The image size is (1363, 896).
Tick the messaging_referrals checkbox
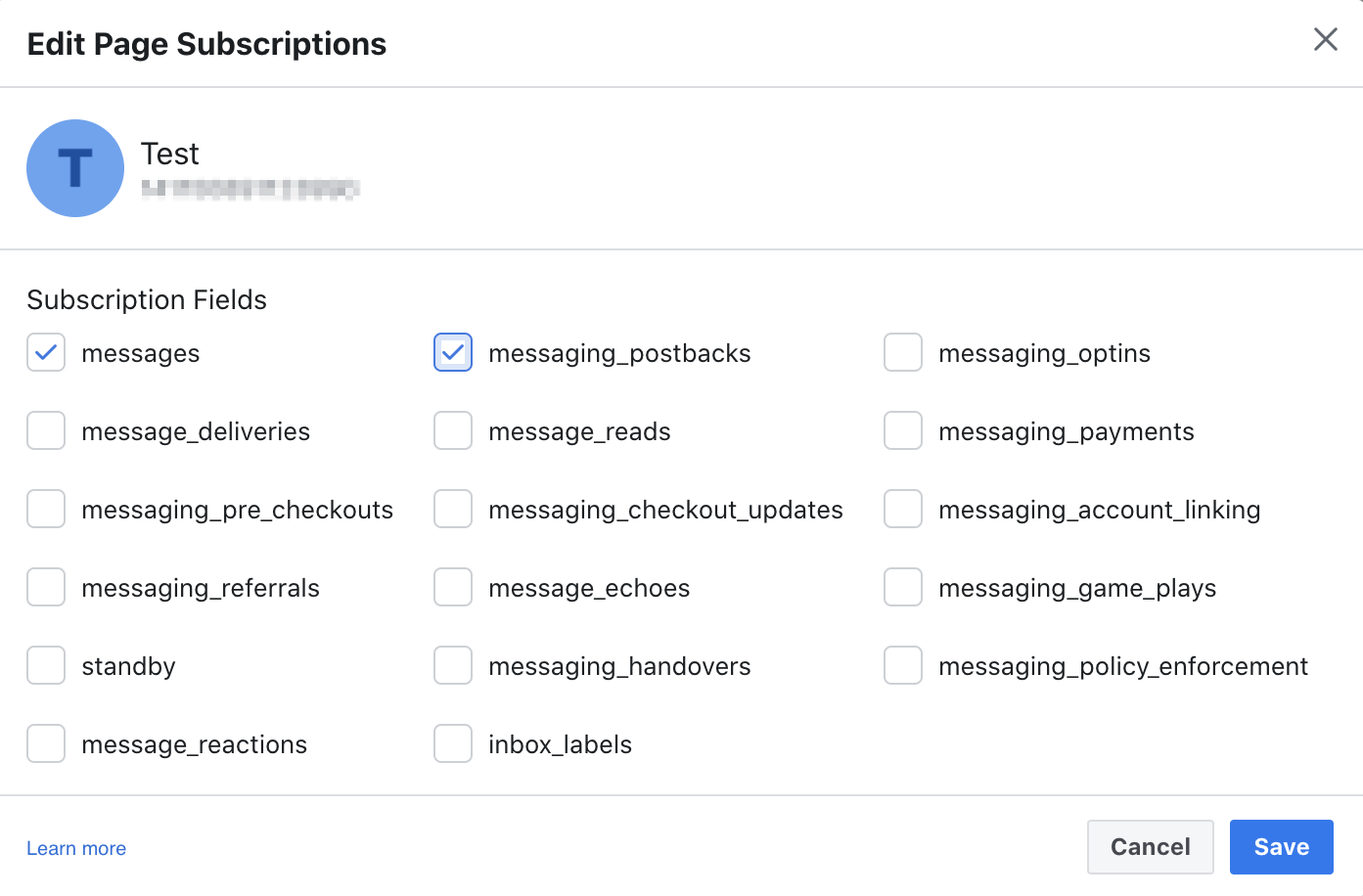46,588
